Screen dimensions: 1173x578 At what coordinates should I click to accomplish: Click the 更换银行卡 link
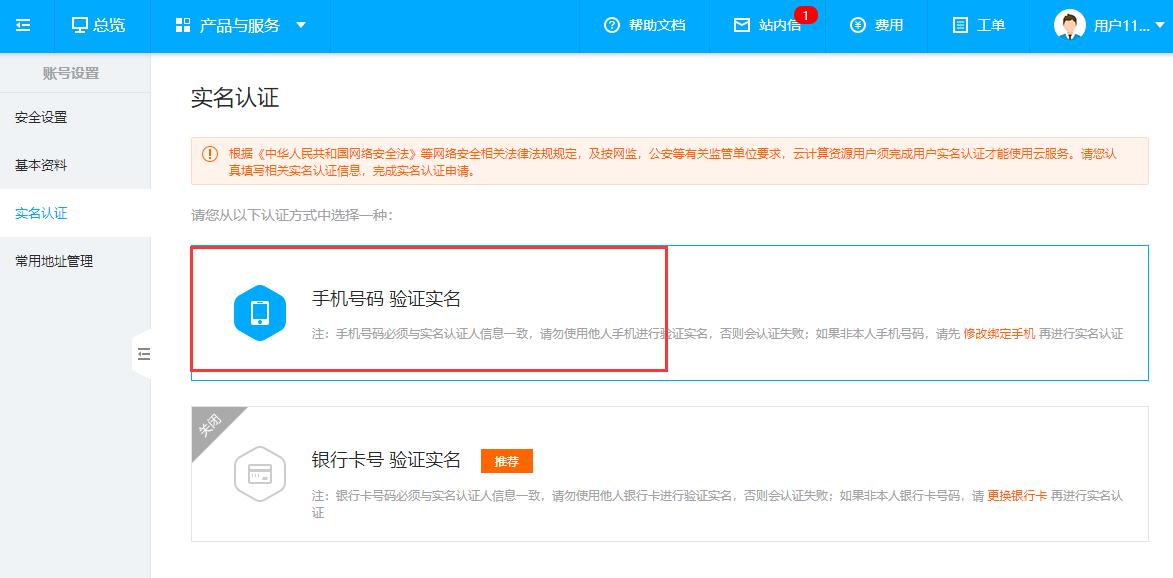tap(1017, 495)
